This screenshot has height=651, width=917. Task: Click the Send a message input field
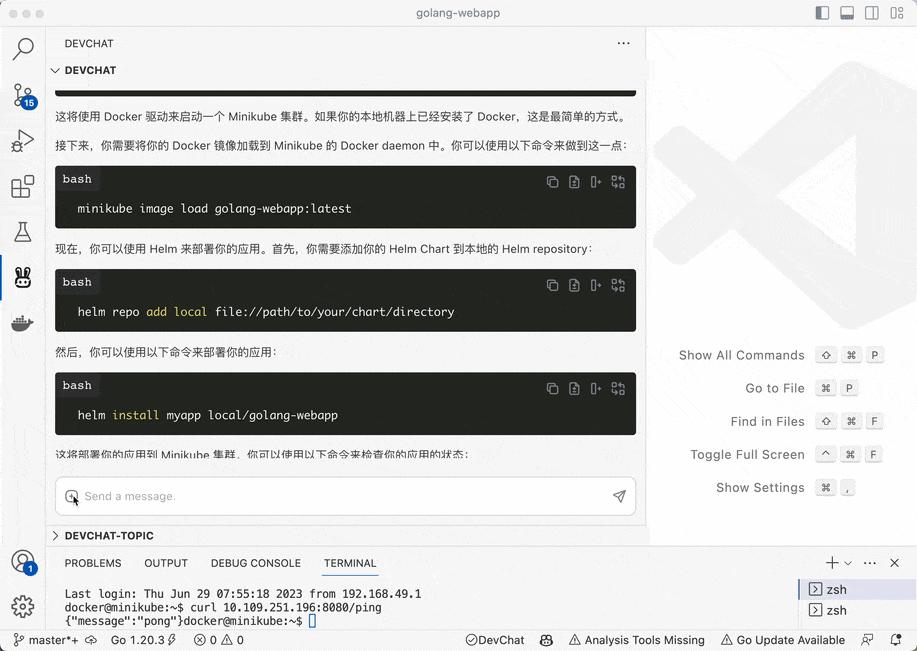pyautogui.click(x=300, y=496)
